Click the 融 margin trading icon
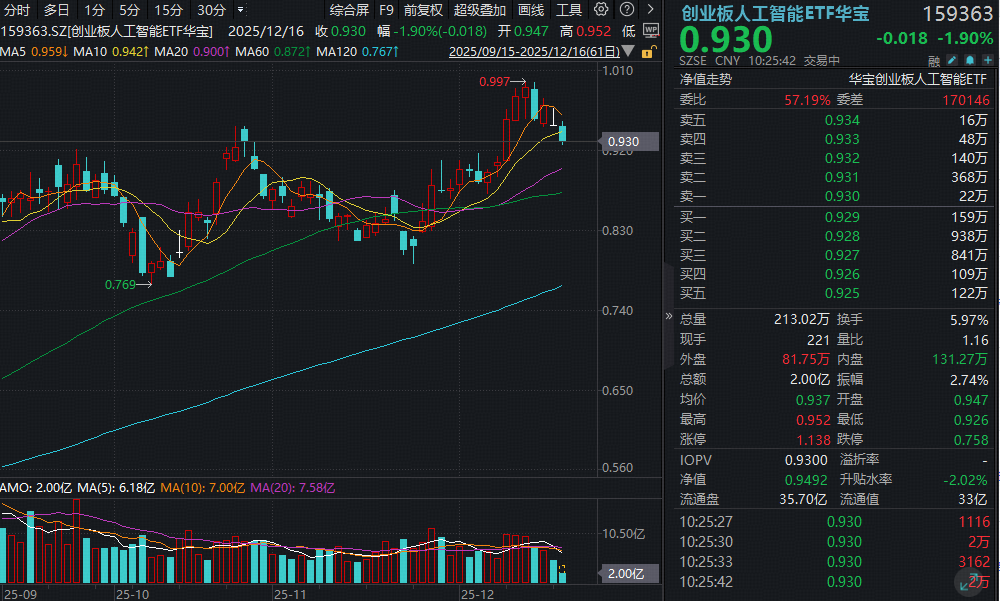The height and width of the screenshot is (601, 1000). [x=934, y=61]
